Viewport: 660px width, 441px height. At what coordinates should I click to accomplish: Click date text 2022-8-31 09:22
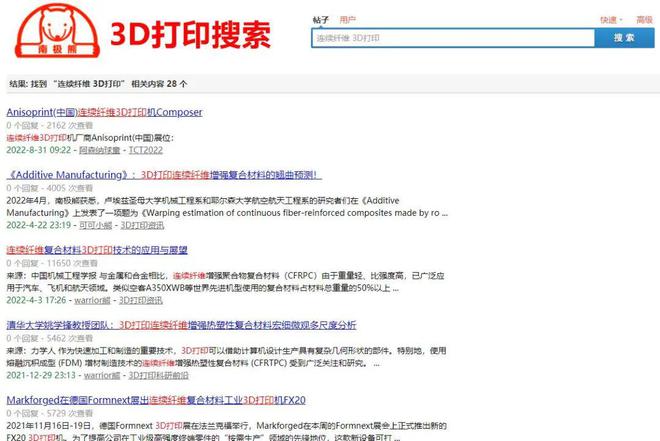click(39, 150)
